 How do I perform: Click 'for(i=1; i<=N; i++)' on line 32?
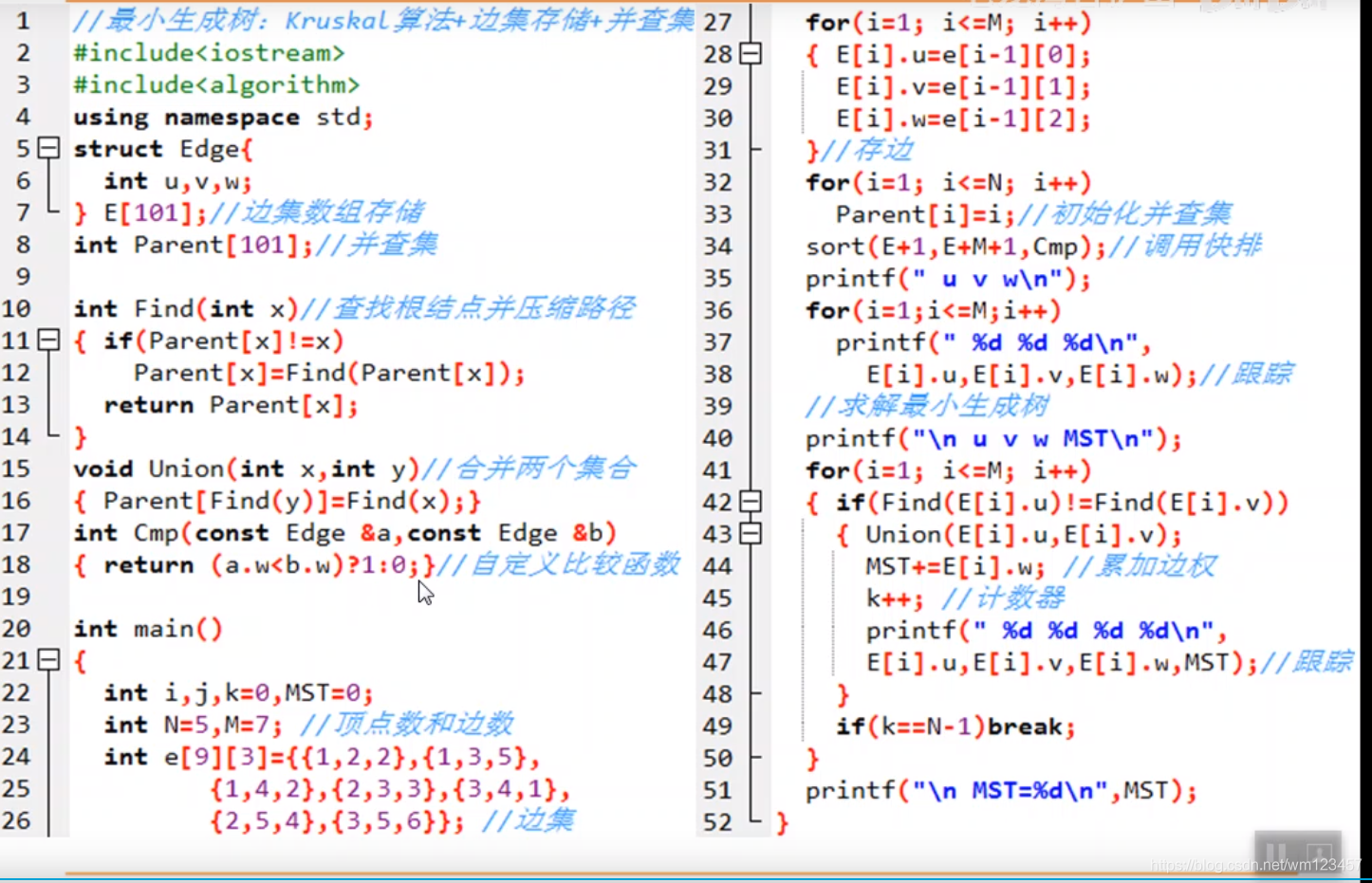[949, 182]
